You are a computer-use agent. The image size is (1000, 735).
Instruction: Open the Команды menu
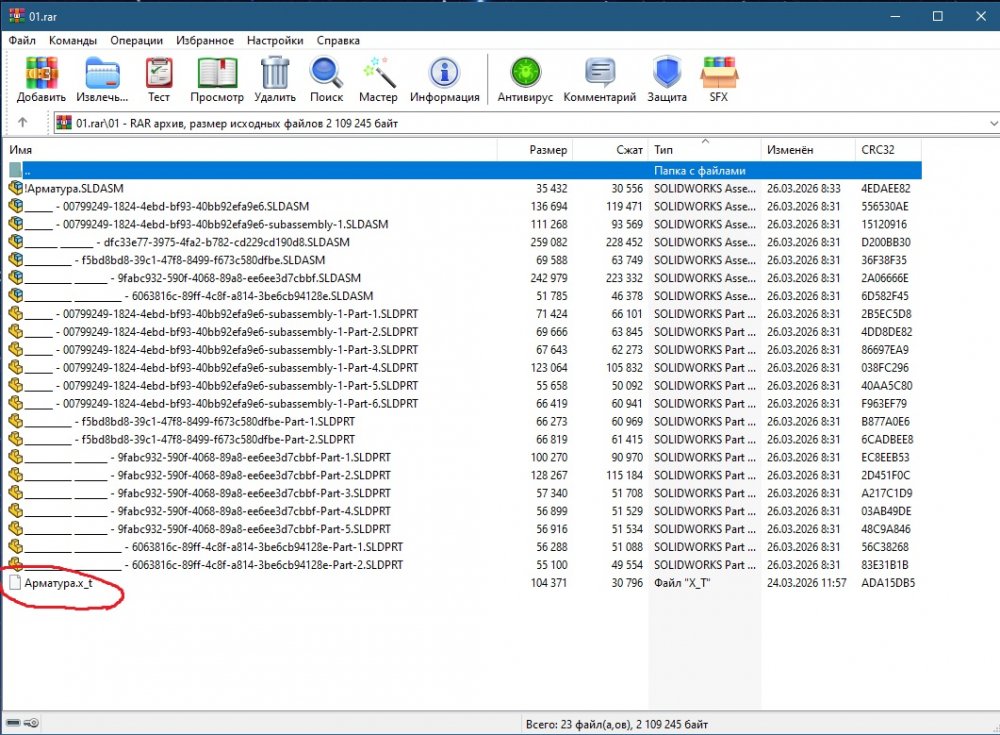pyautogui.click(x=73, y=40)
